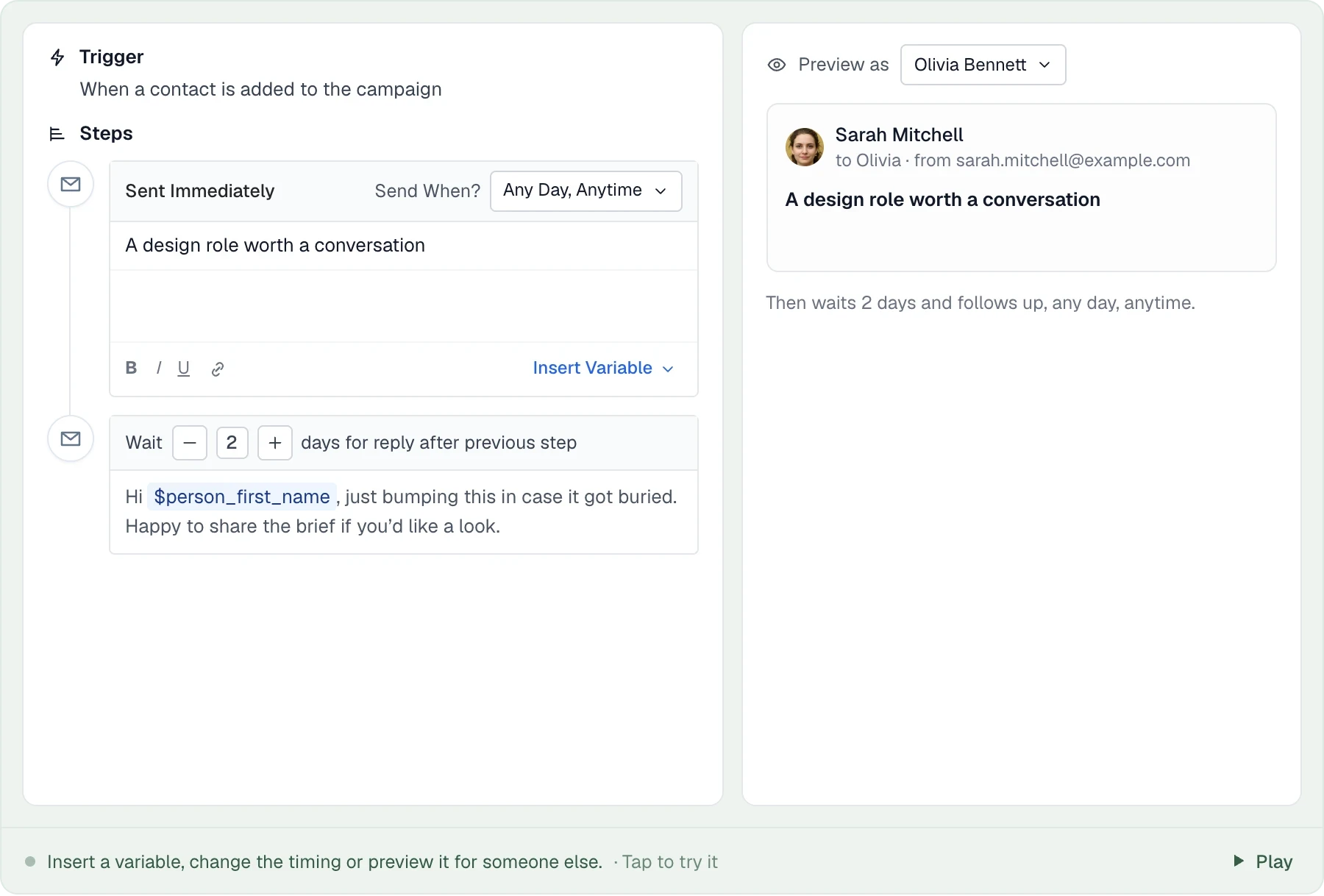1324x896 pixels.
Task: Click the Steps list icon
Action: tap(57, 134)
